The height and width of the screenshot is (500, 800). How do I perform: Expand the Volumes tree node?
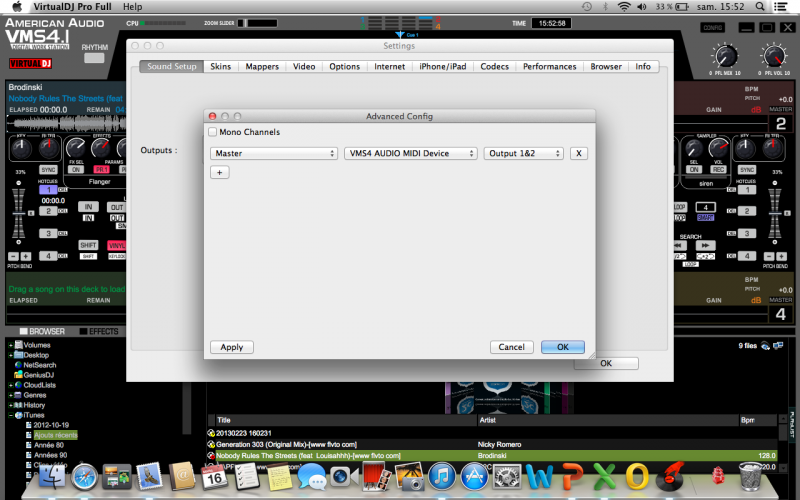10,345
